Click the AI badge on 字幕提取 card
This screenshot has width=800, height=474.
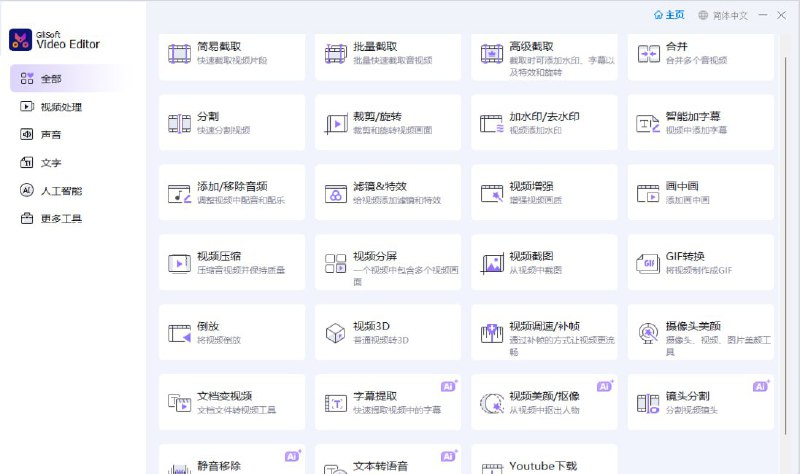click(449, 386)
